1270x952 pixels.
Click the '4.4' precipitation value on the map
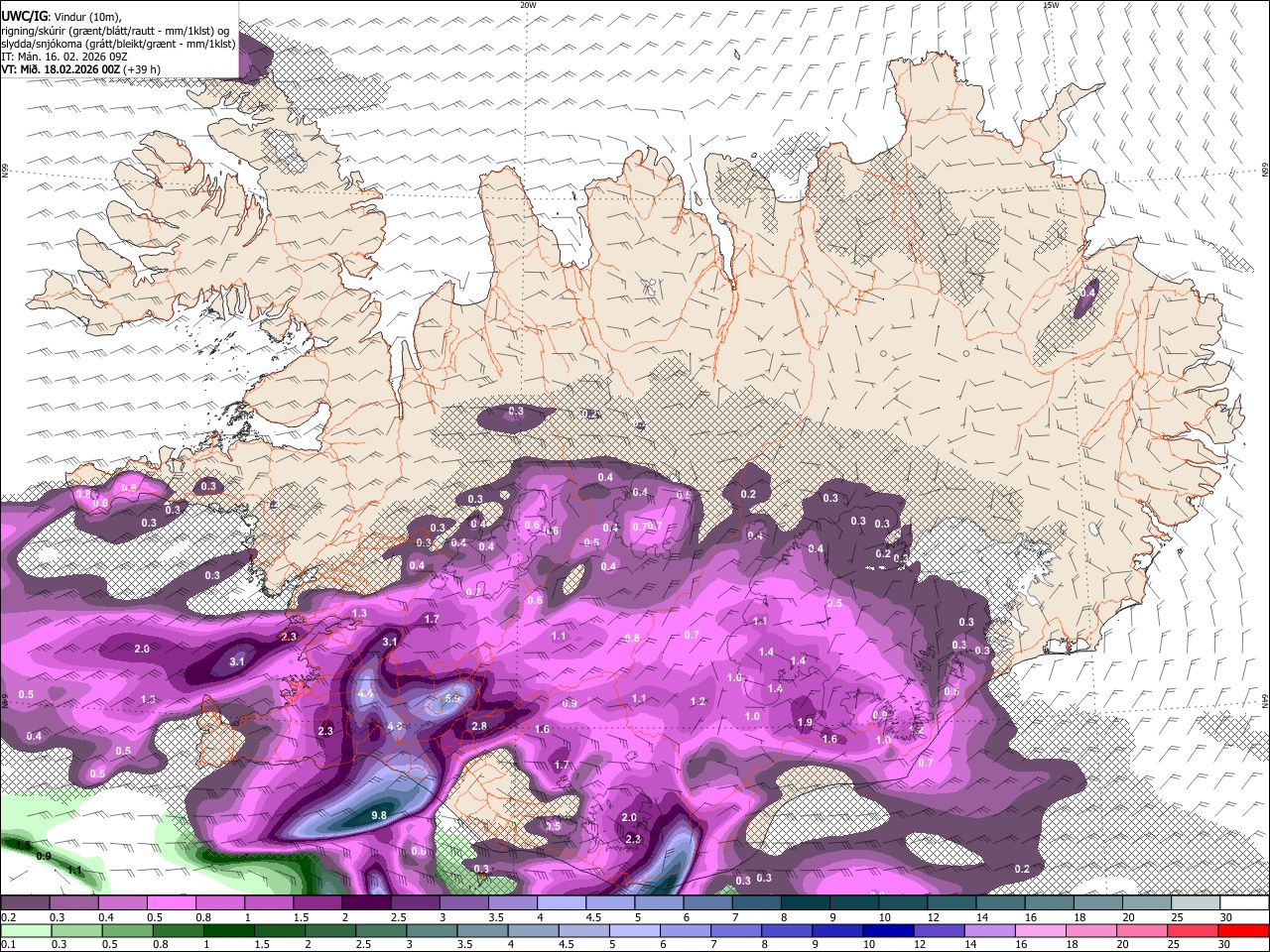tap(365, 693)
